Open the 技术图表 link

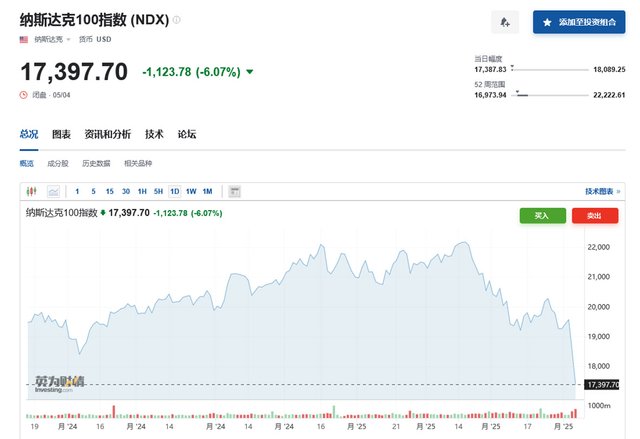[602, 191]
